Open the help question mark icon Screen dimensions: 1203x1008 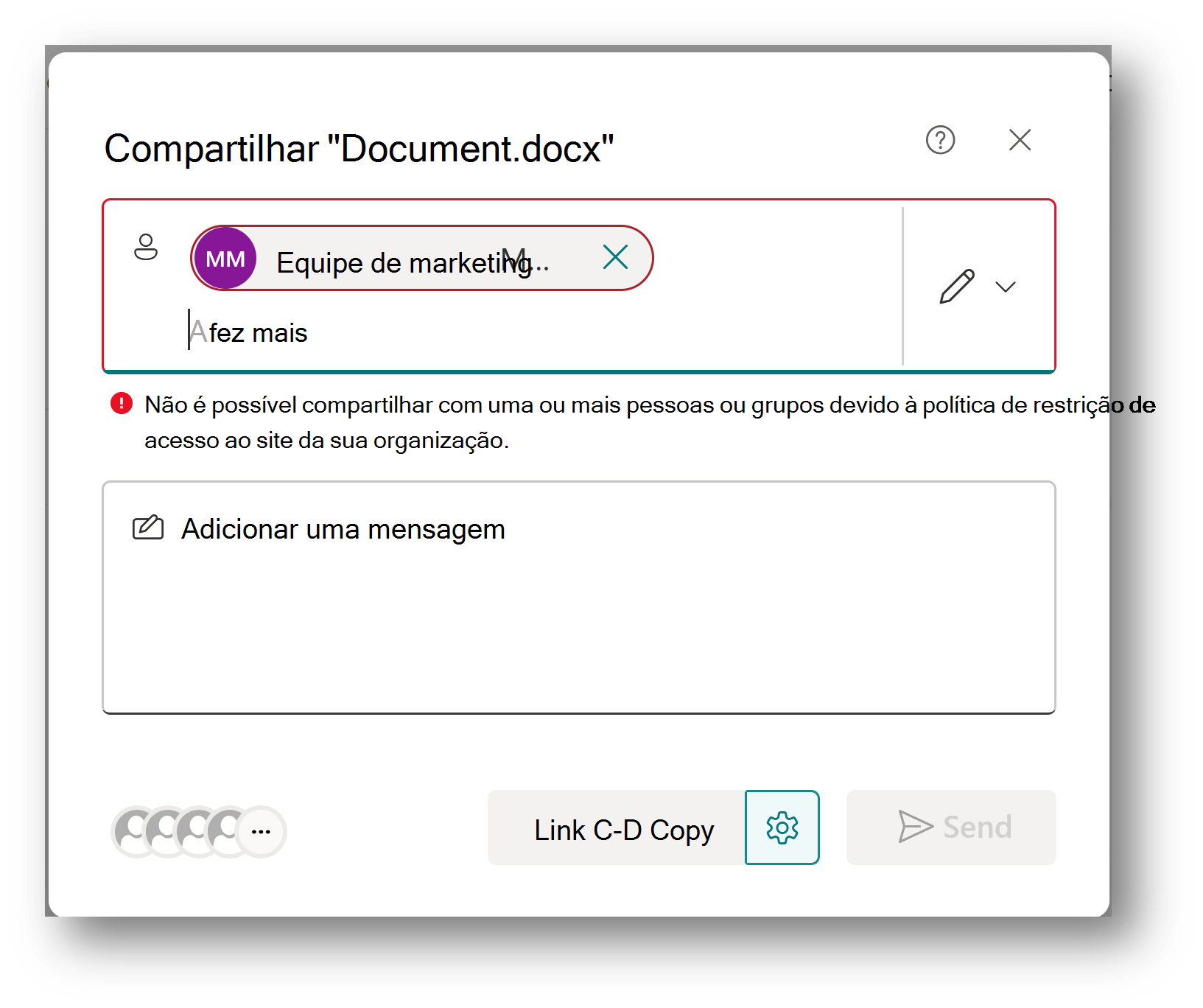[x=940, y=139]
